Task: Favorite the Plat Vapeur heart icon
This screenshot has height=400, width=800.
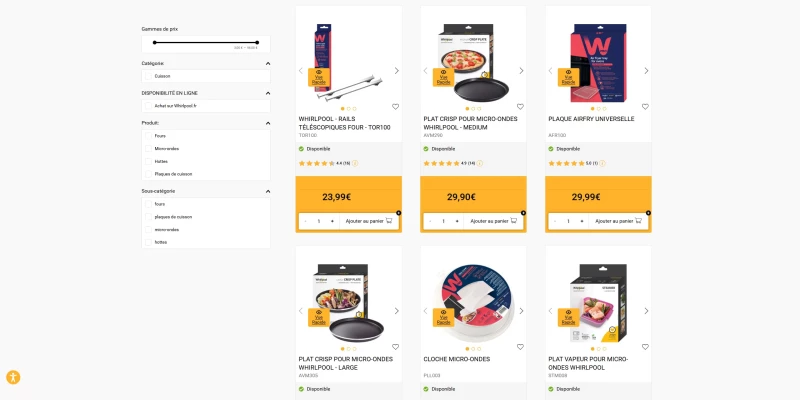Action: click(x=645, y=347)
